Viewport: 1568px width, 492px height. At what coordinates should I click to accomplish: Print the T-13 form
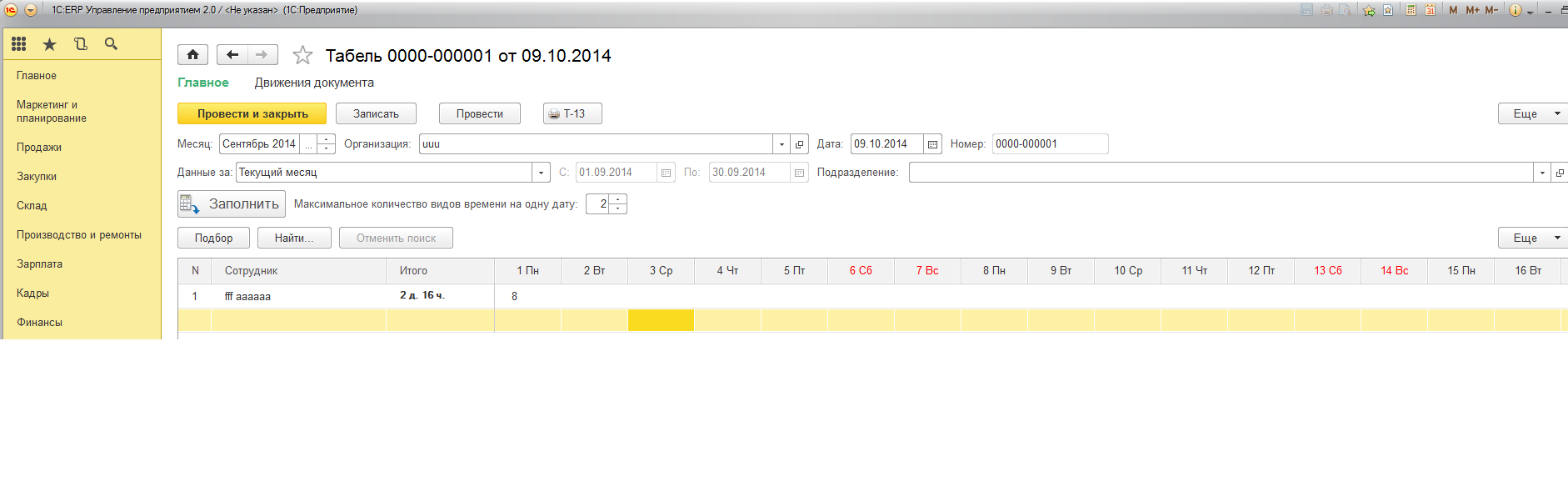572,114
